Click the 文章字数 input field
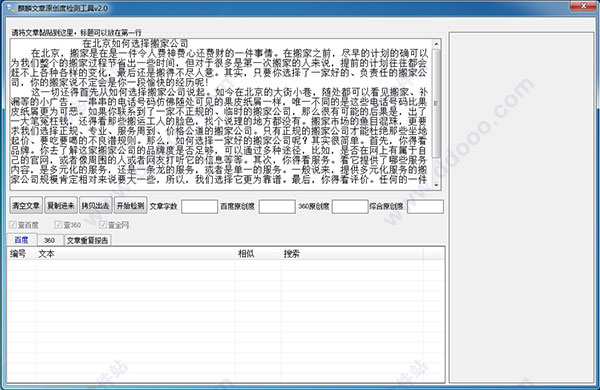The image size is (600, 390). tap(199, 207)
